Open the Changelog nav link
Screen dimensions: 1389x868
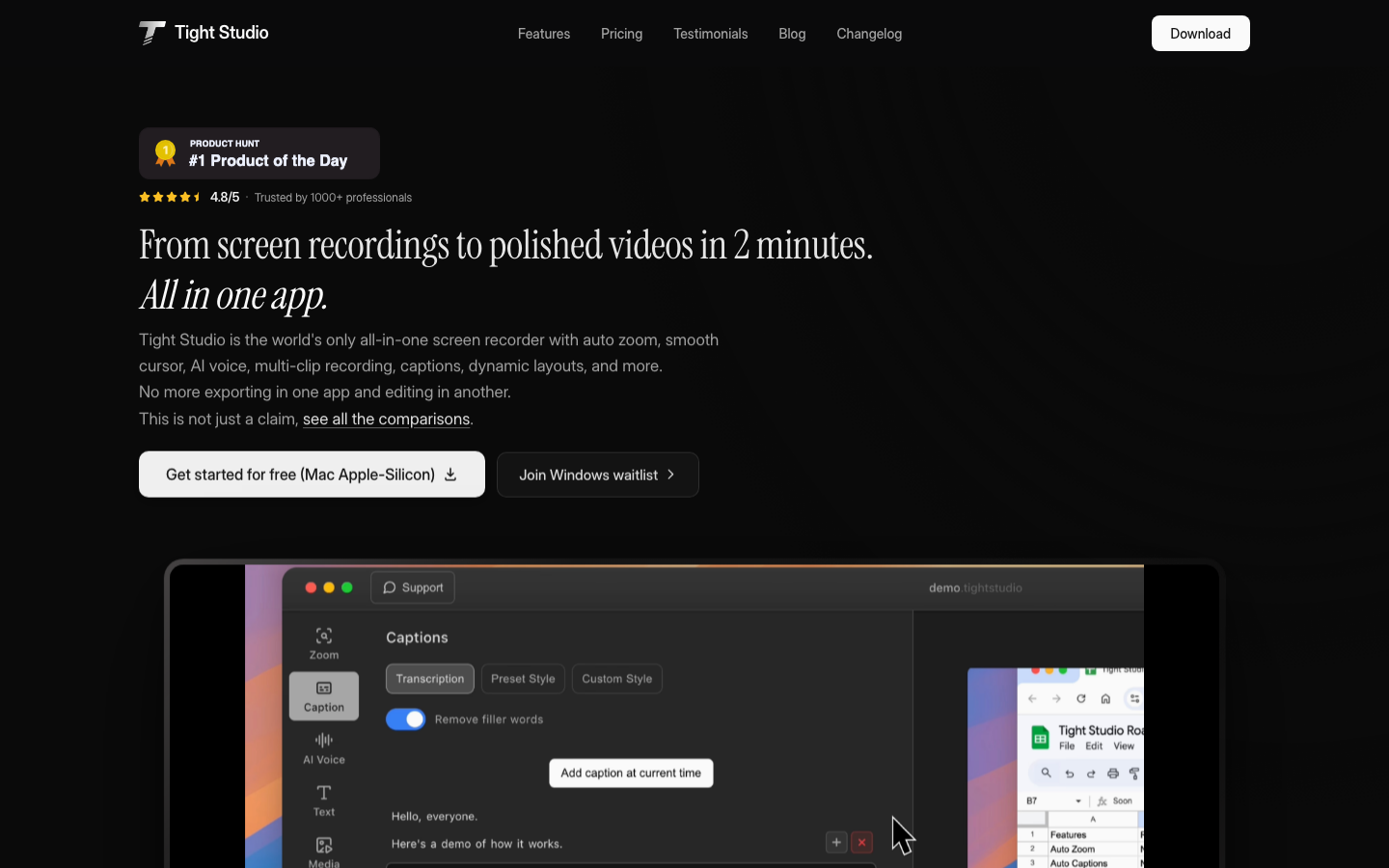(x=869, y=34)
